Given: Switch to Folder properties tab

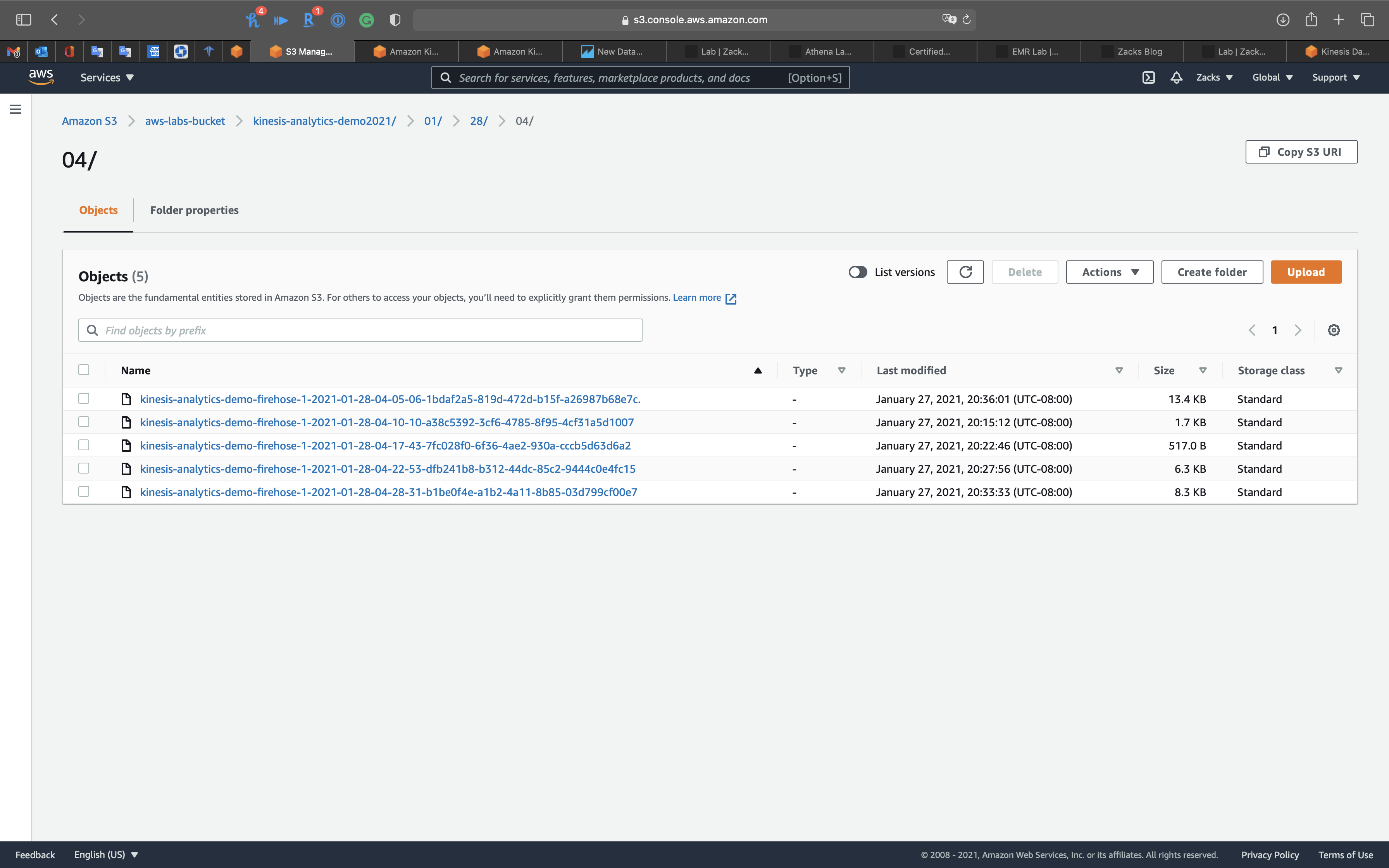Looking at the screenshot, I should pyautogui.click(x=194, y=210).
